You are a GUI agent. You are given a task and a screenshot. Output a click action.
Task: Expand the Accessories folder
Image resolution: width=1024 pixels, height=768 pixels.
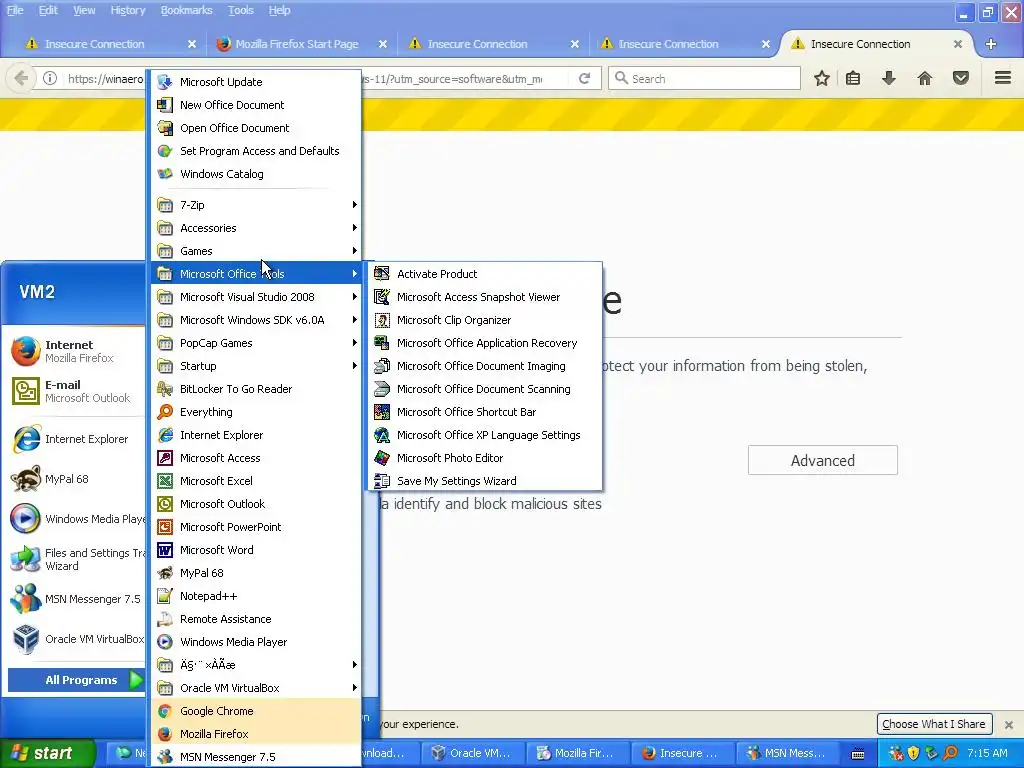256,228
